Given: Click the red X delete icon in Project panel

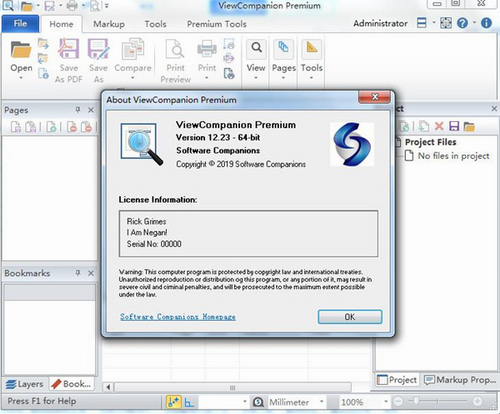Looking at the screenshot, I should tap(439, 126).
